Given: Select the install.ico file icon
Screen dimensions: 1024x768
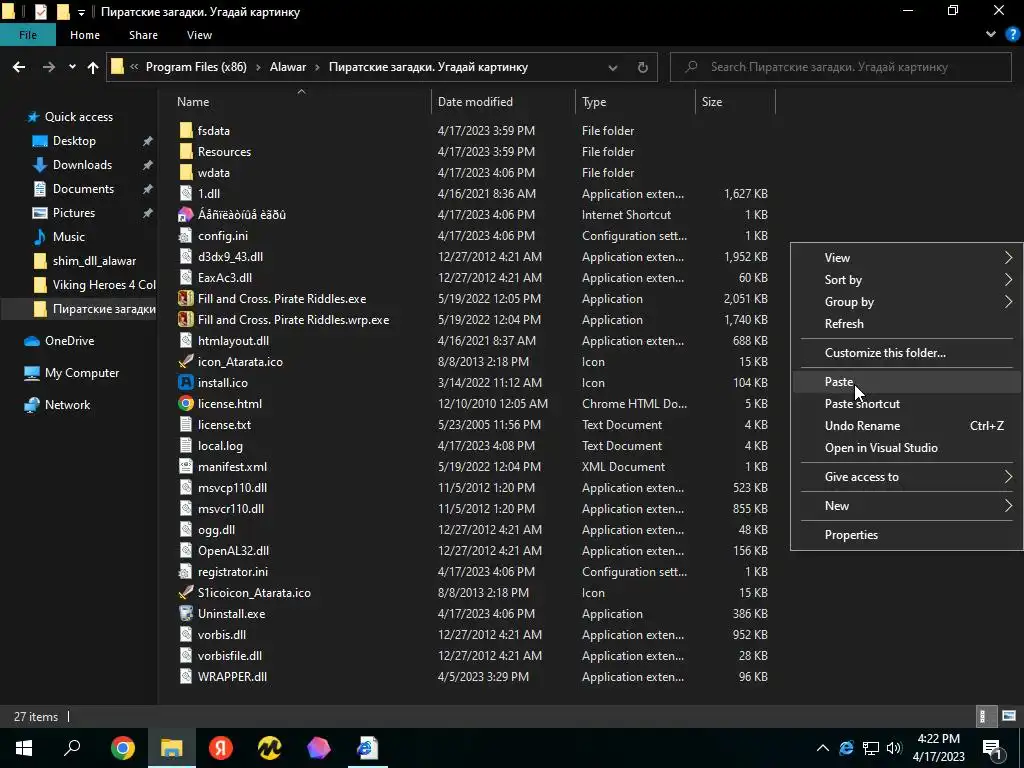Looking at the screenshot, I should pyautogui.click(x=185, y=383).
